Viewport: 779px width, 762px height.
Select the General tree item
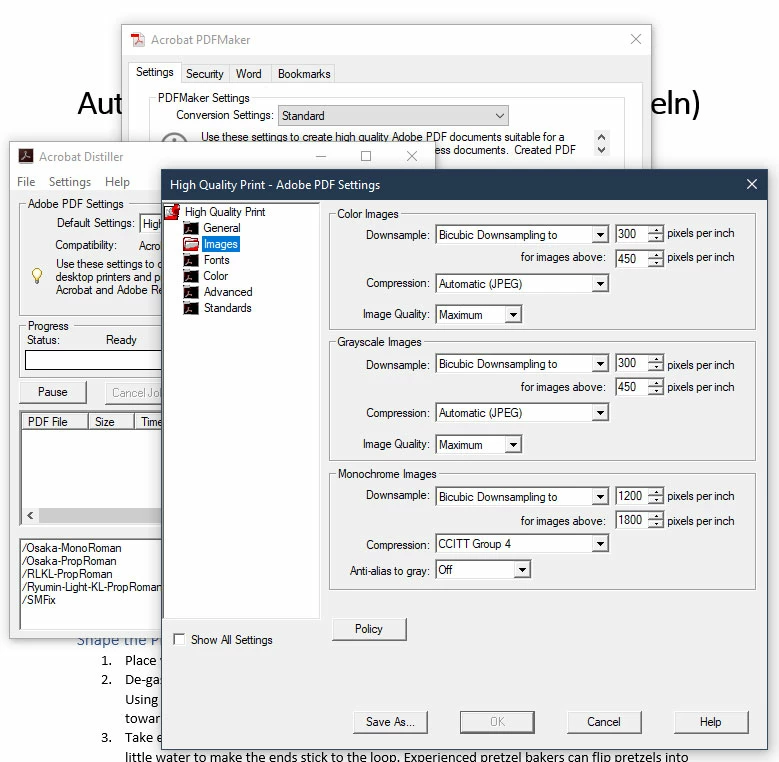coord(222,228)
